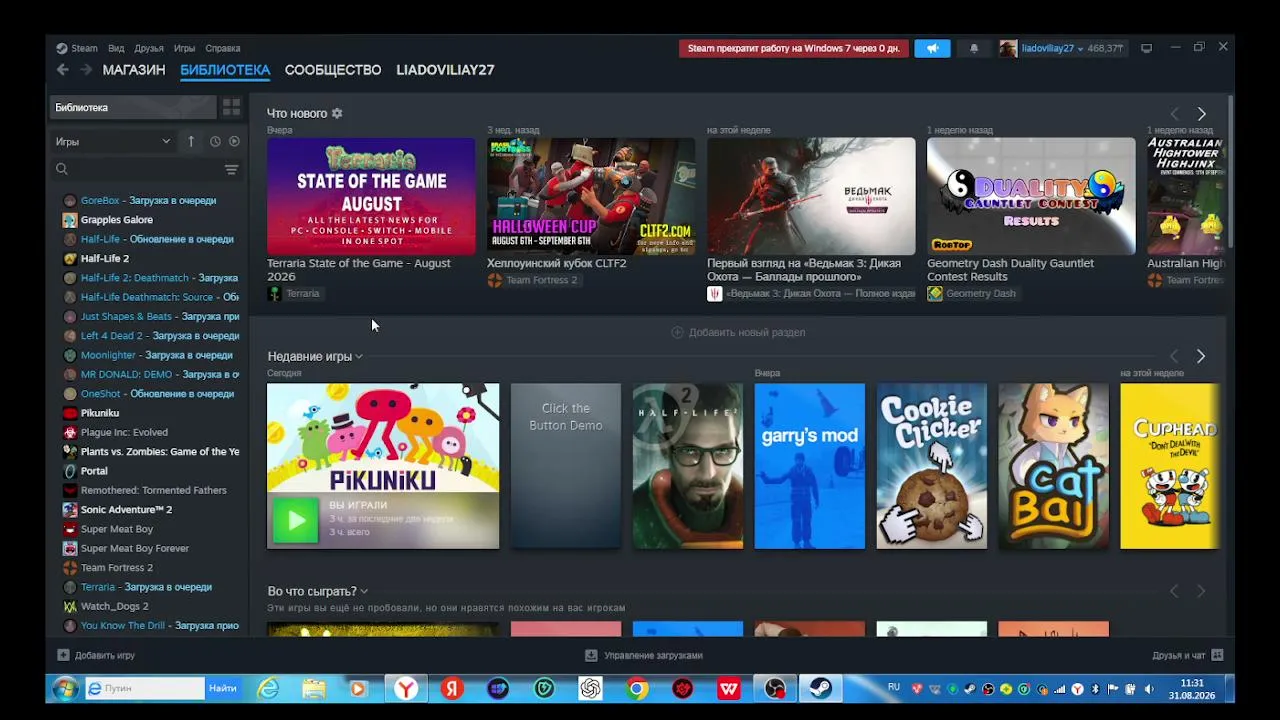Open the Steam menu
Viewport: 1280px width, 720px height.
(77, 48)
